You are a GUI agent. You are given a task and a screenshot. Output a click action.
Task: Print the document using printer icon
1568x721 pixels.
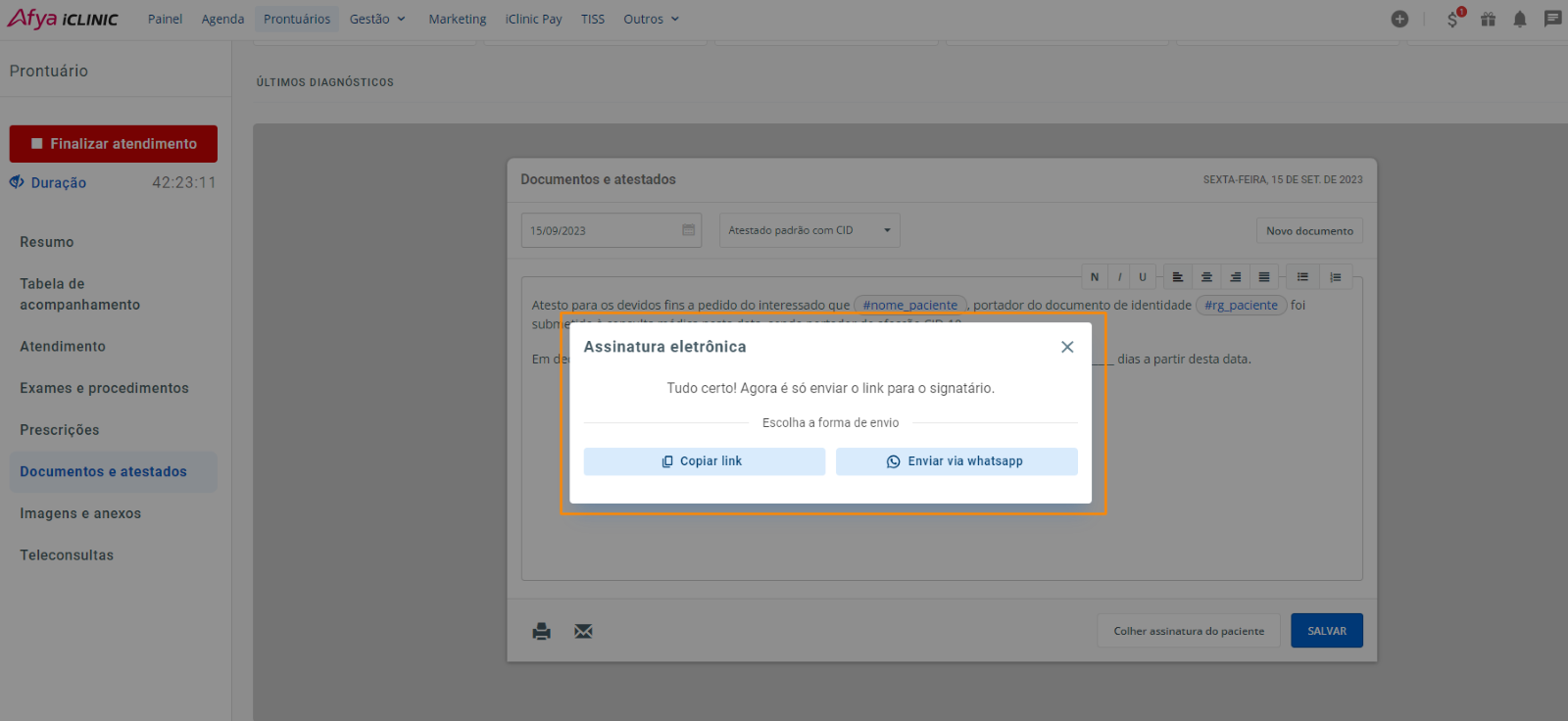click(541, 631)
